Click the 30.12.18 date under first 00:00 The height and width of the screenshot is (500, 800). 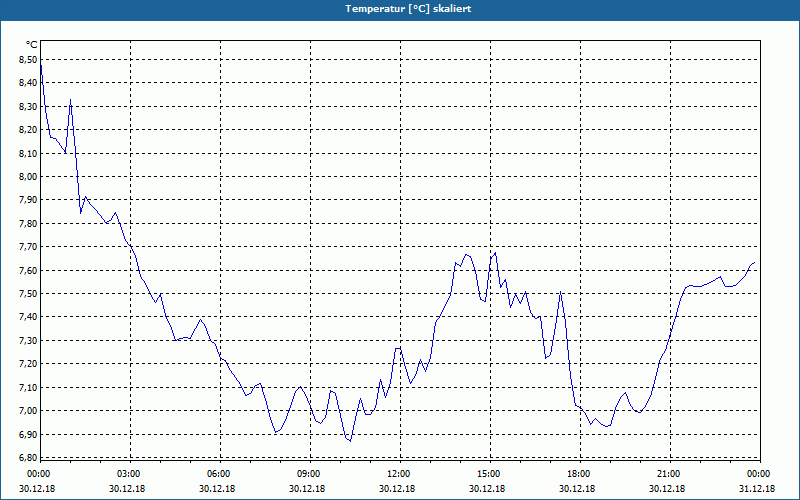click(37, 488)
